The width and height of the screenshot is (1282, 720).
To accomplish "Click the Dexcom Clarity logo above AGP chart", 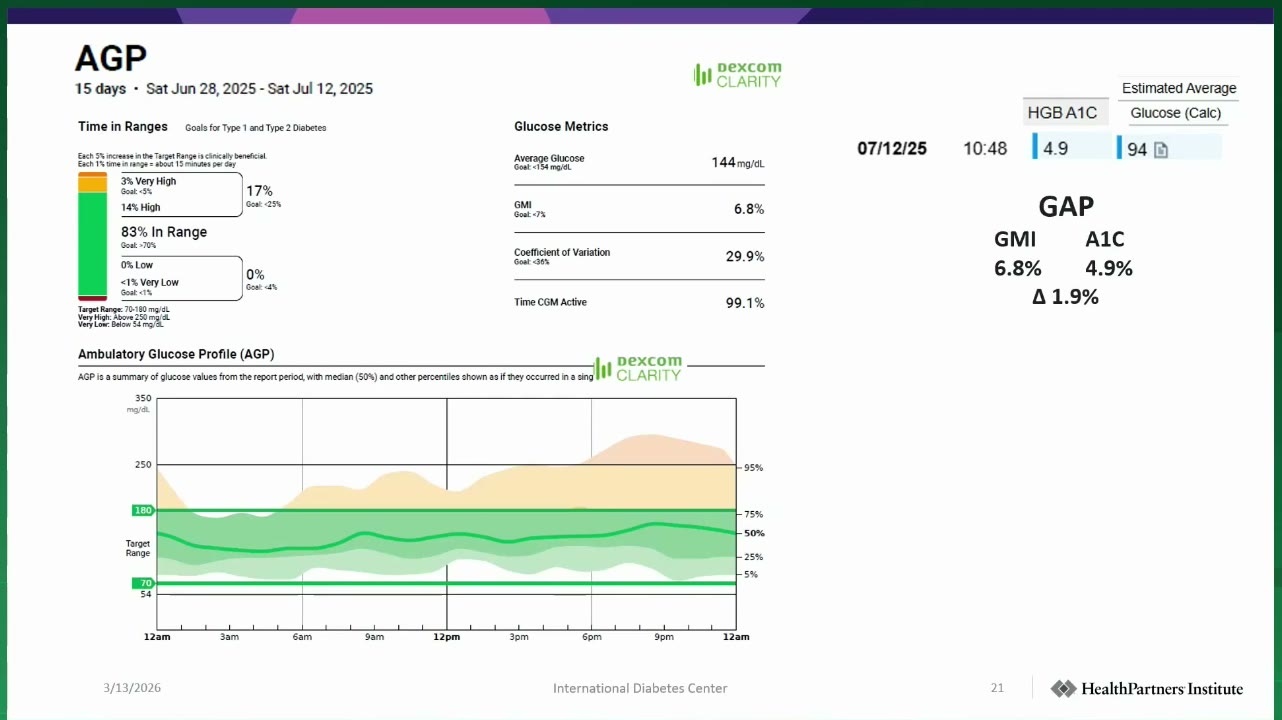I will click(637, 369).
